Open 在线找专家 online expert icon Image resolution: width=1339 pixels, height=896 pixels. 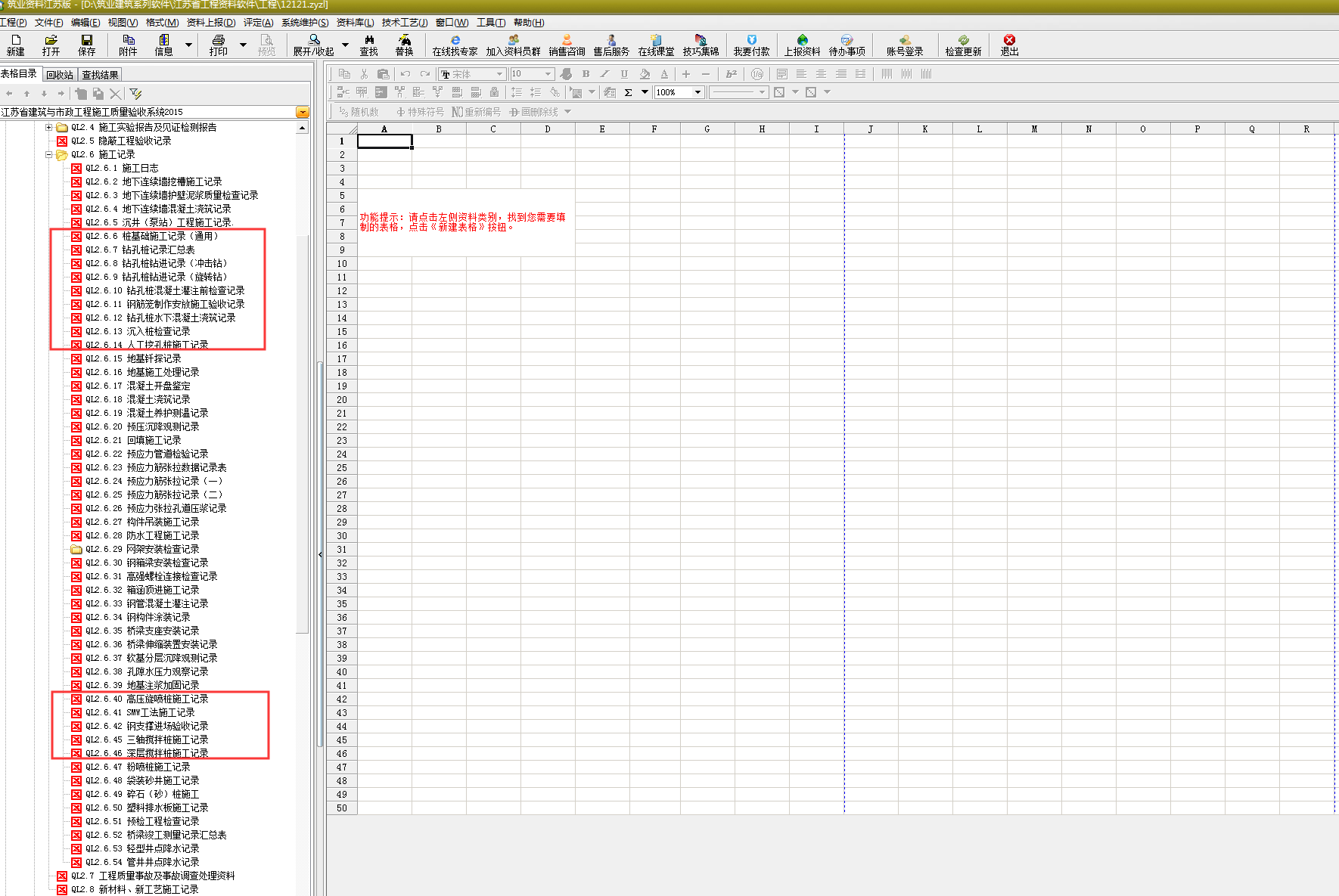click(x=455, y=45)
